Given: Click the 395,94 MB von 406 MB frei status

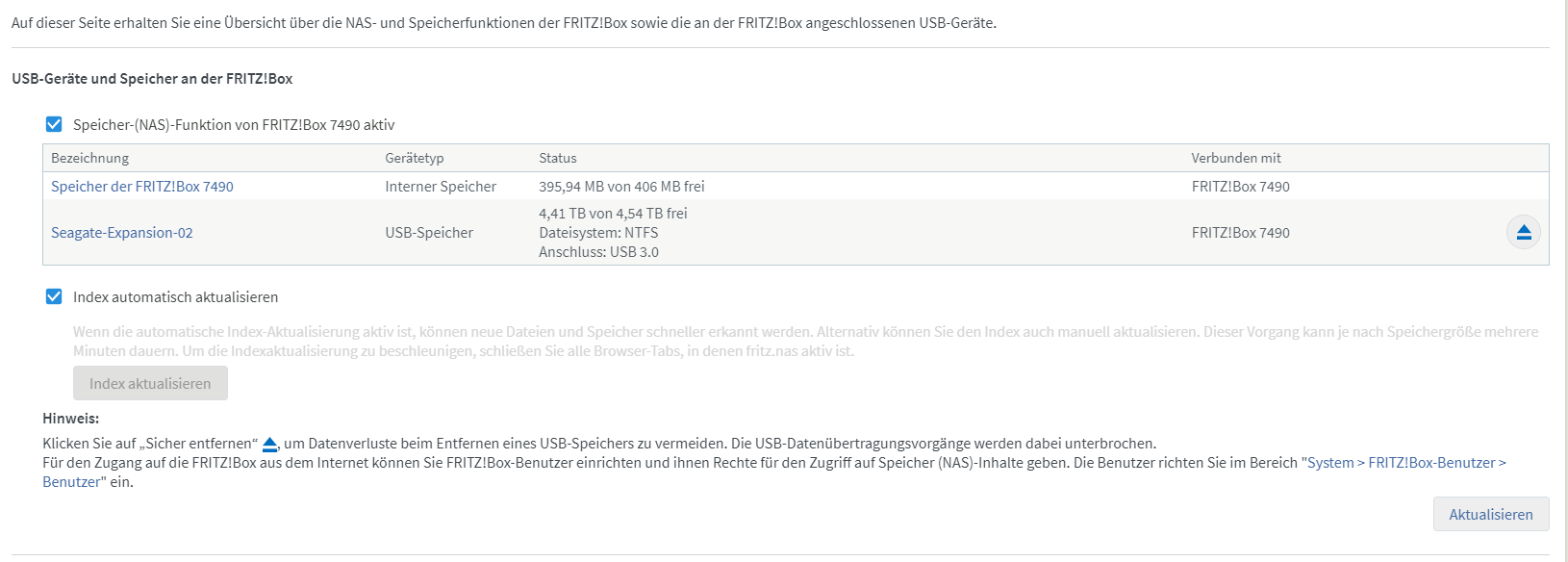Looking at the screenshot, I should pyautogui.click(x=621, y=187).
